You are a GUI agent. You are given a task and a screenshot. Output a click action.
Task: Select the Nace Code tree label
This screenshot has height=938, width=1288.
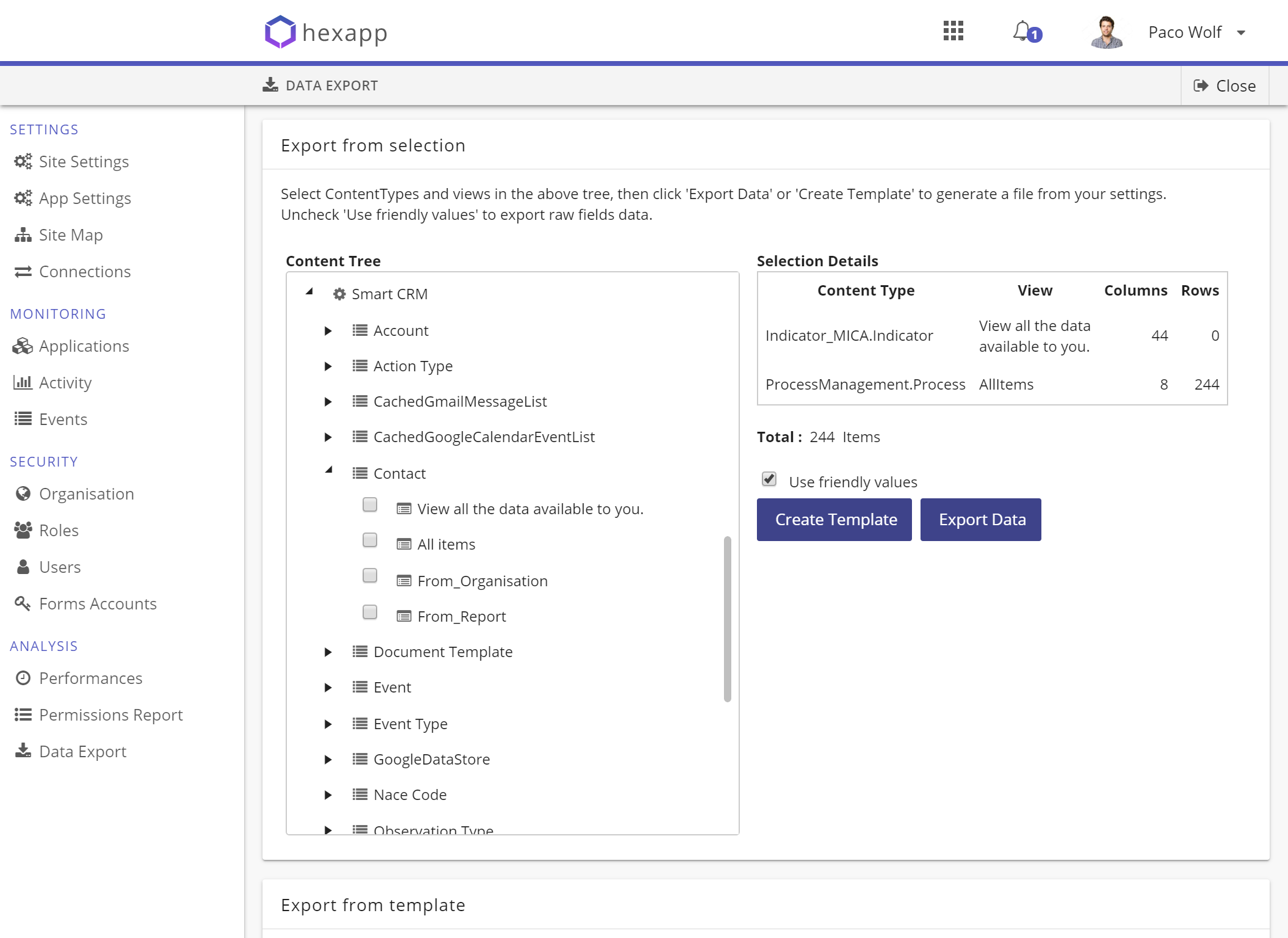coord(410,794)
